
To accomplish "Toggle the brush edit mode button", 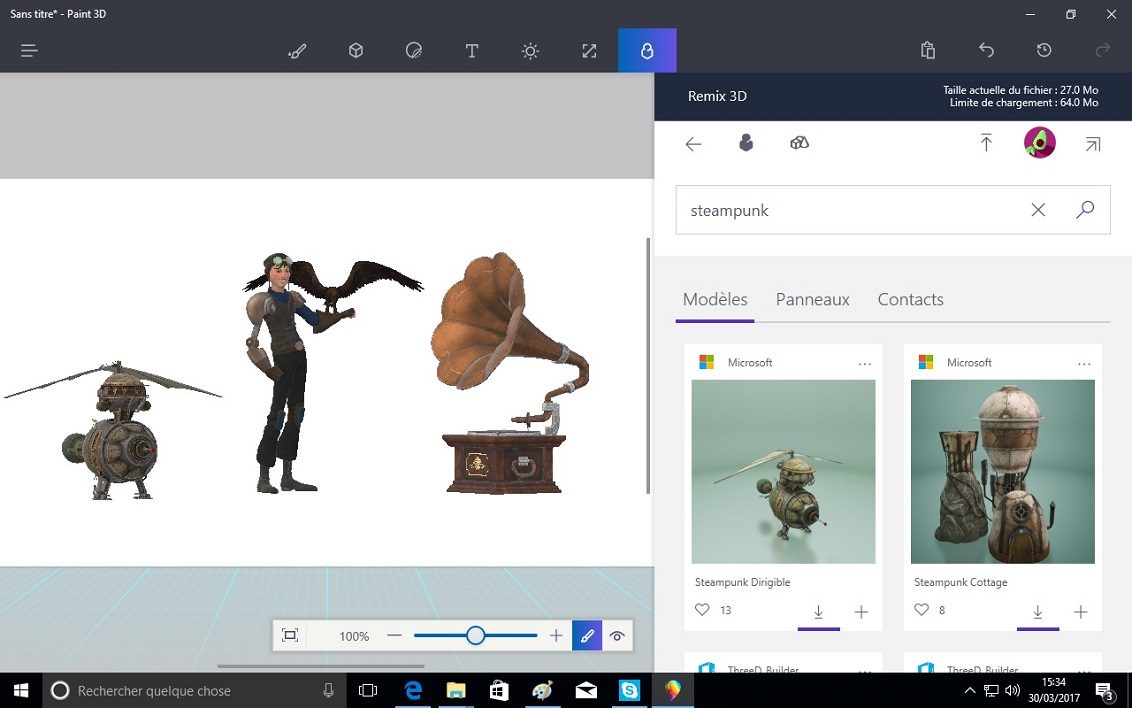I will click(x=587, y=636).
